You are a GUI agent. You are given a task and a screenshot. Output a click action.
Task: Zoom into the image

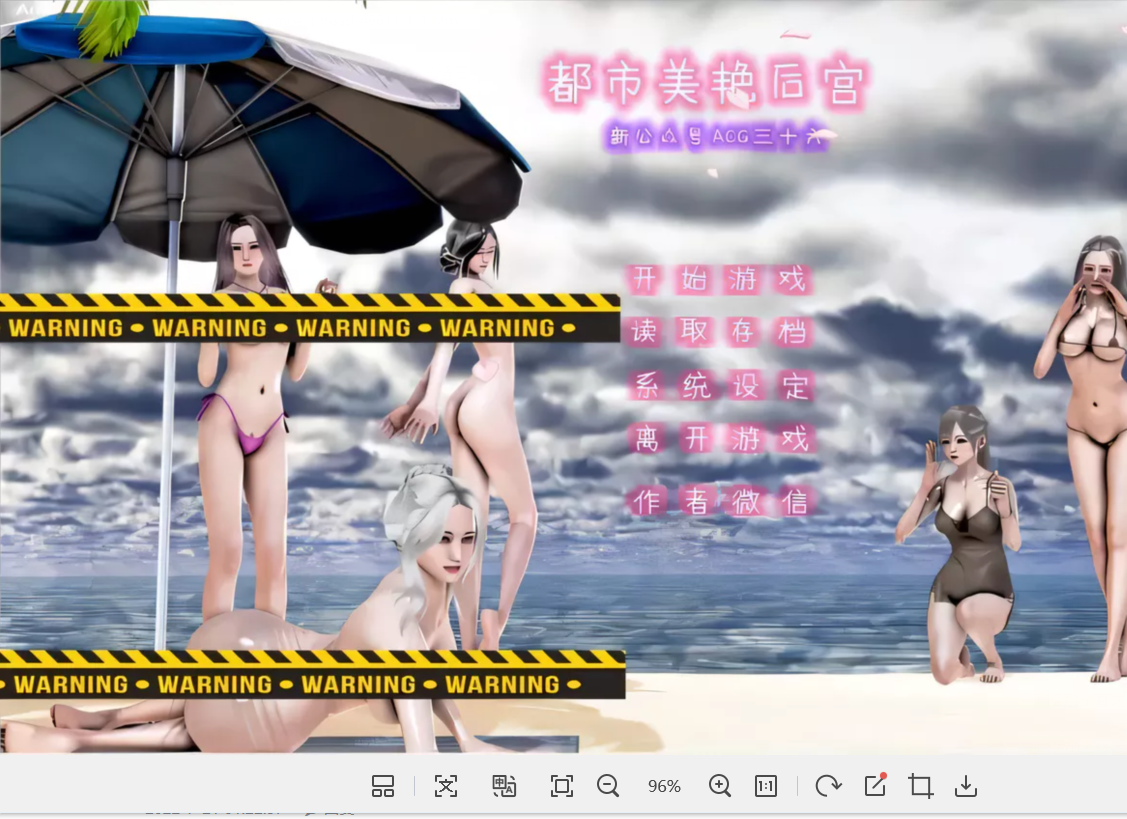(720, 786)
